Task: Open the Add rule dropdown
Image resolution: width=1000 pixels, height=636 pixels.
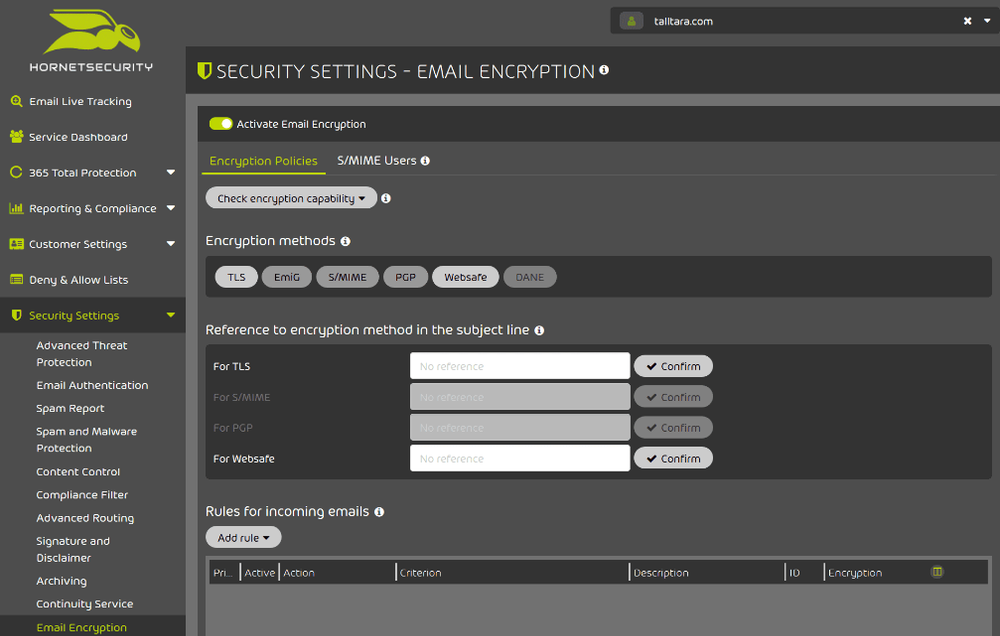Action: pos(244,538)
